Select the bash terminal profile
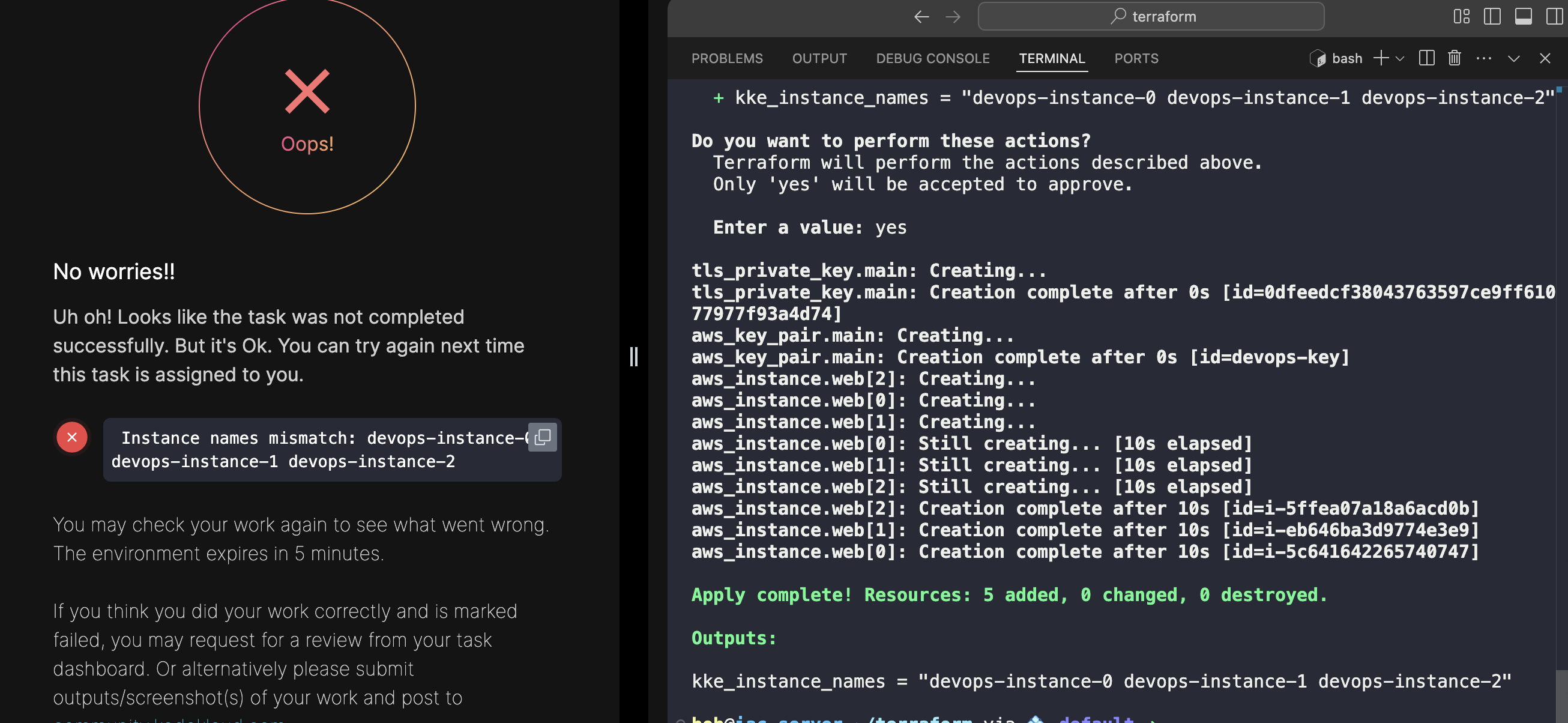 [1337, 58]
